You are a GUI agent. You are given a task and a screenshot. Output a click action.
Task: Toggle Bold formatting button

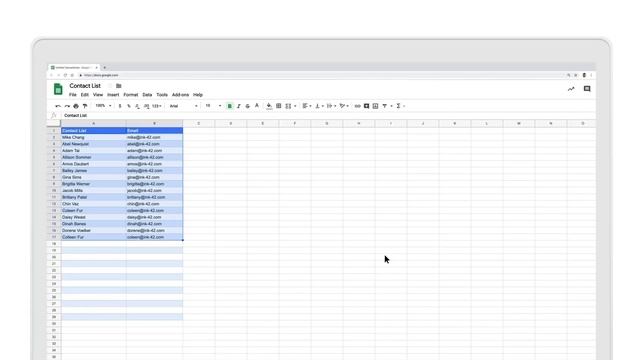click(x=230, y=106)
